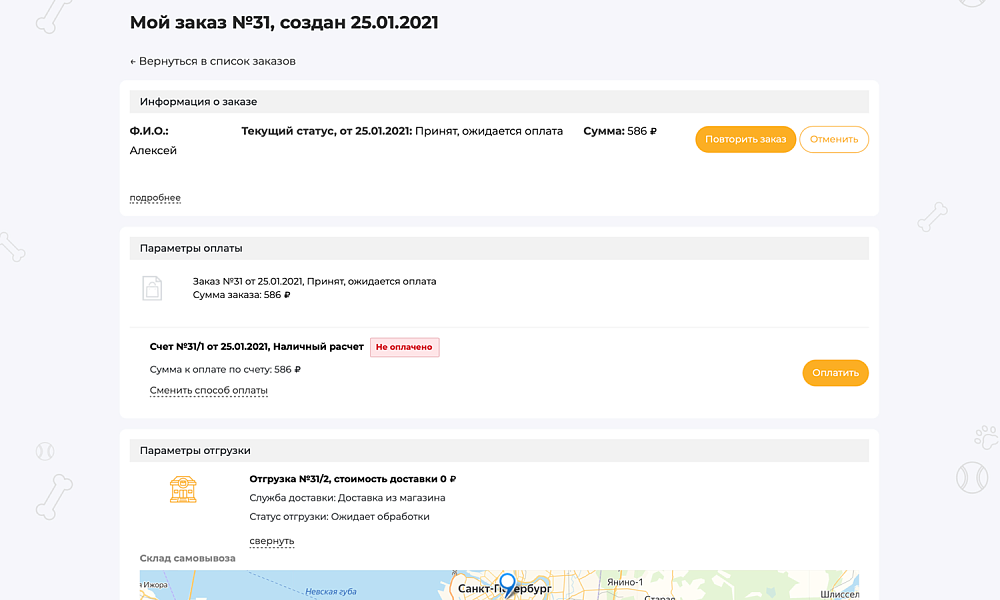This screenshot has height=600, width=1000.
Task: Click the 'Параметры оплаты' section header
Action: point(191,248)
